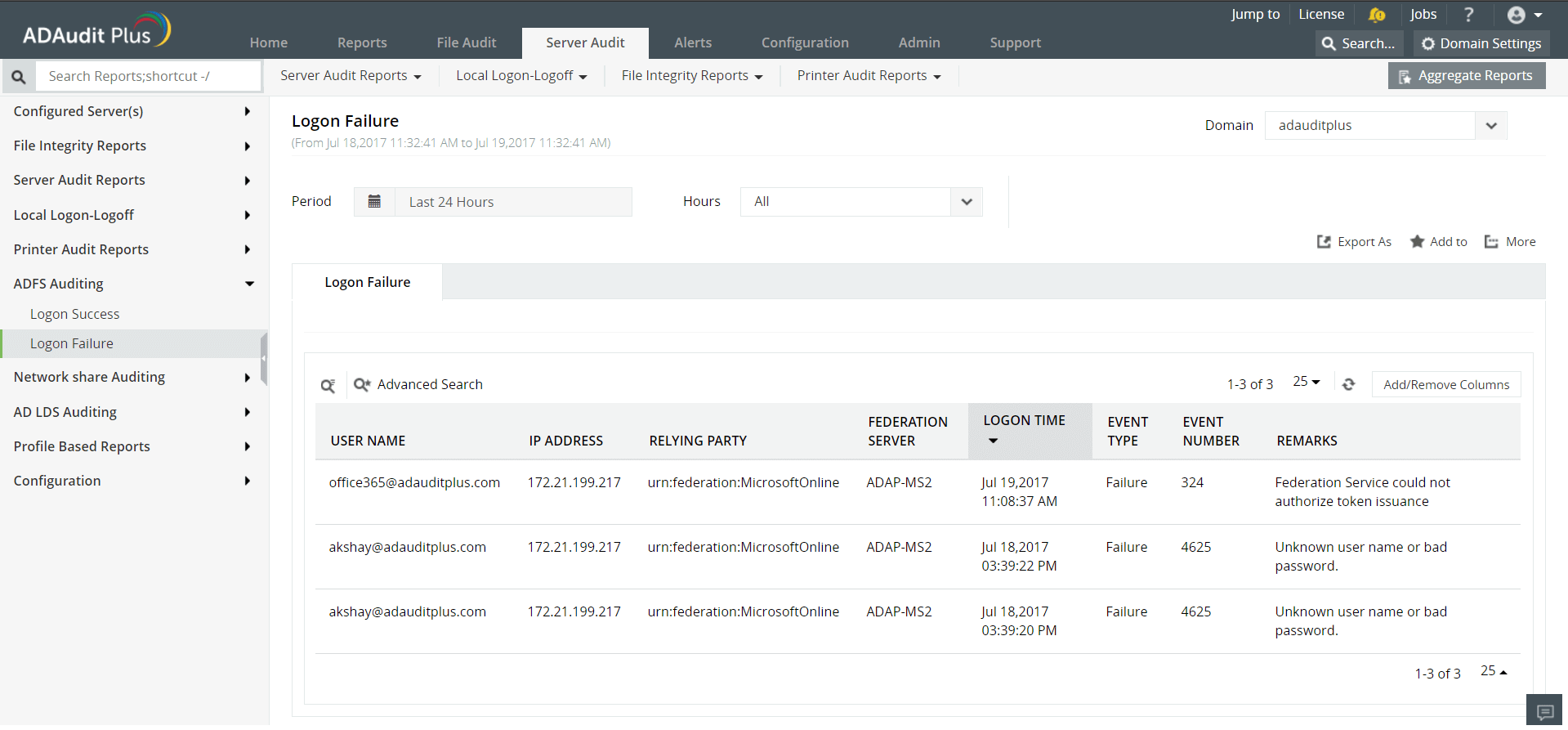Click the refresh icon in table toolbar
The image size is (1568, 730).
pyautogui.click(x=1348, y=384)
